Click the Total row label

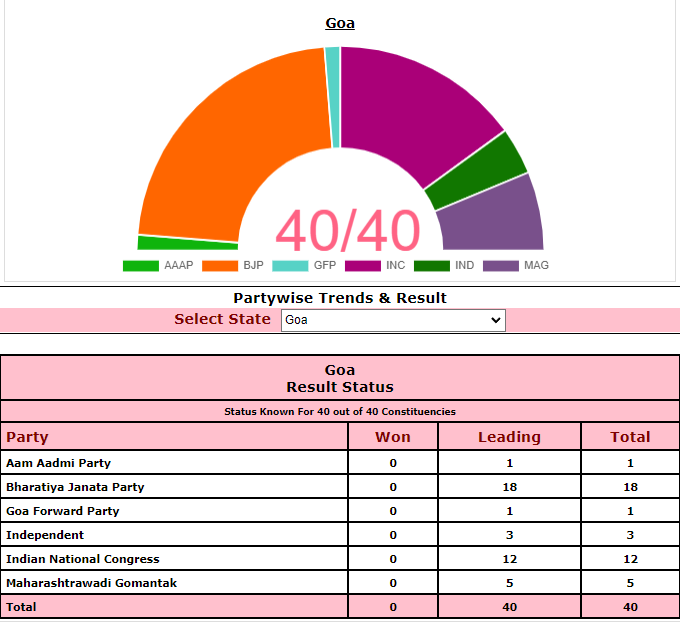point(21,607)
